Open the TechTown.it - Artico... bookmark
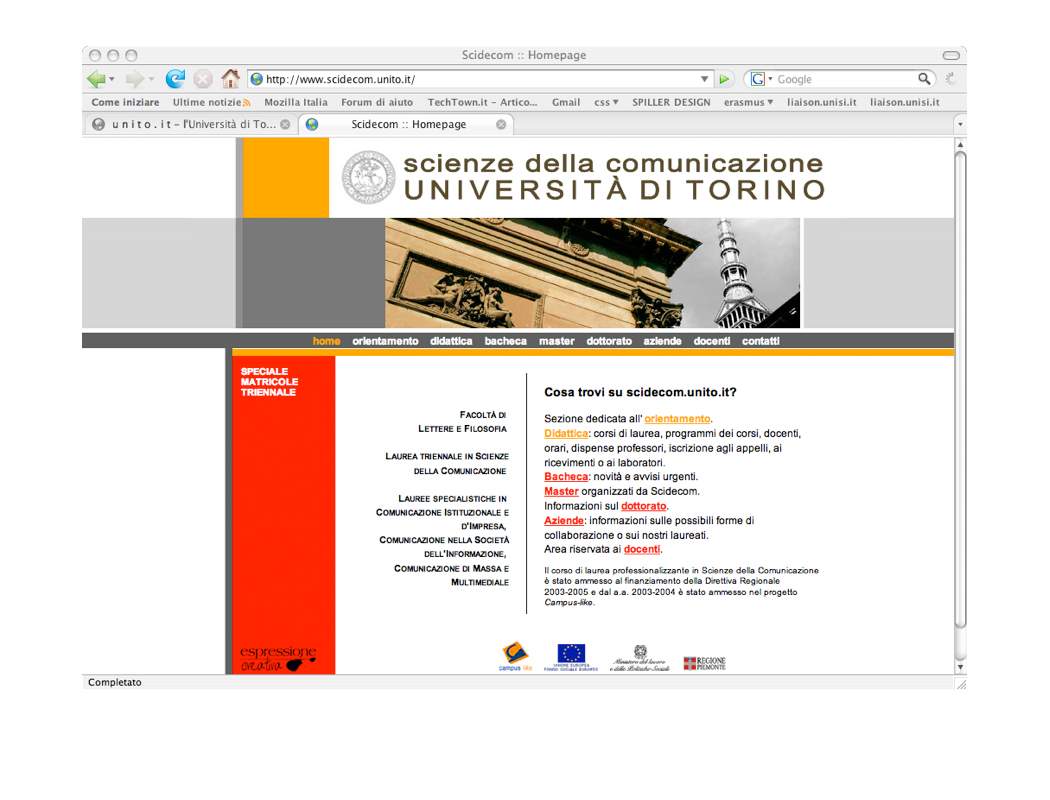1050x800 pixels. pos(482,102)
